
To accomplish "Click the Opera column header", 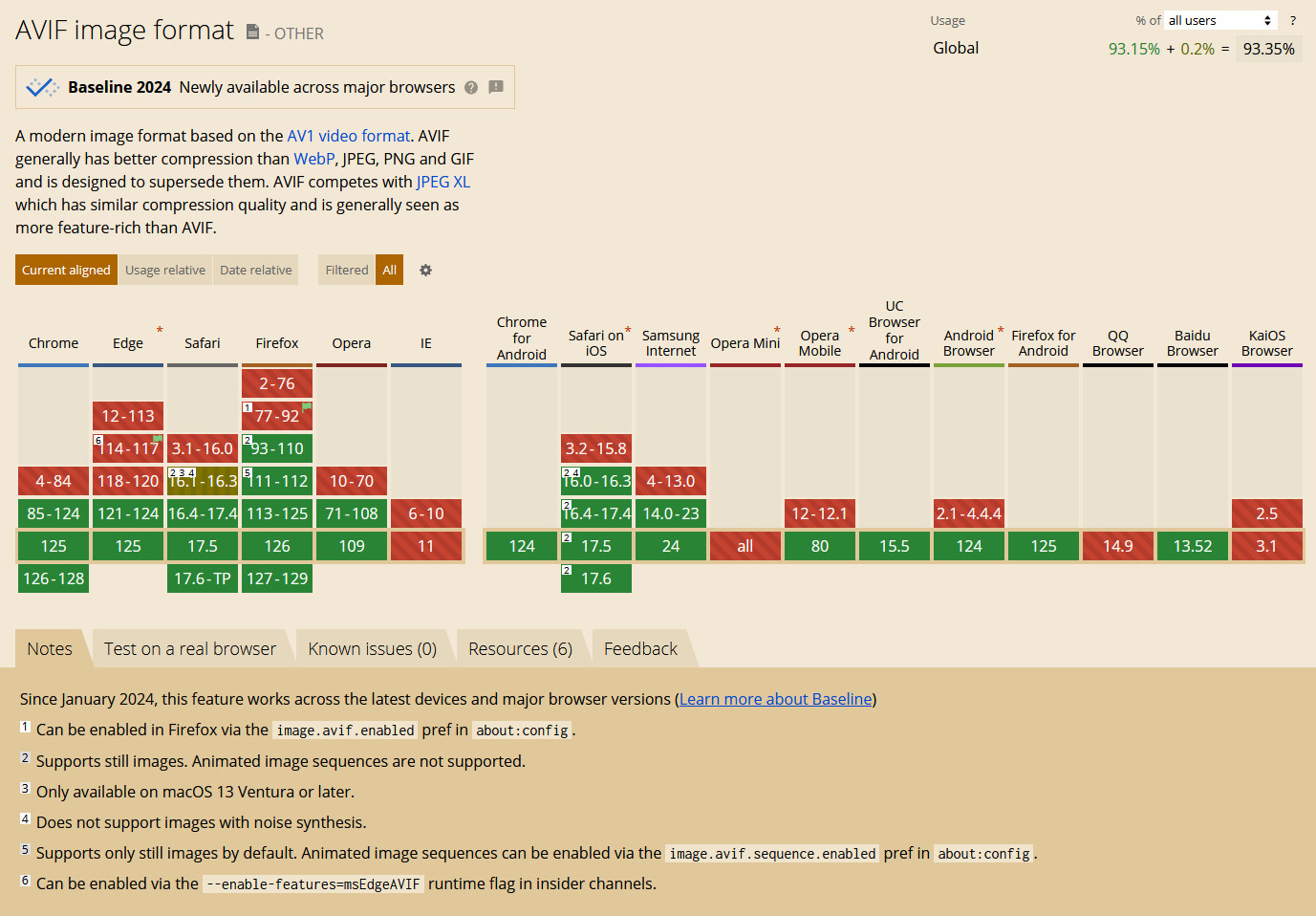I will tap(352, 343).
